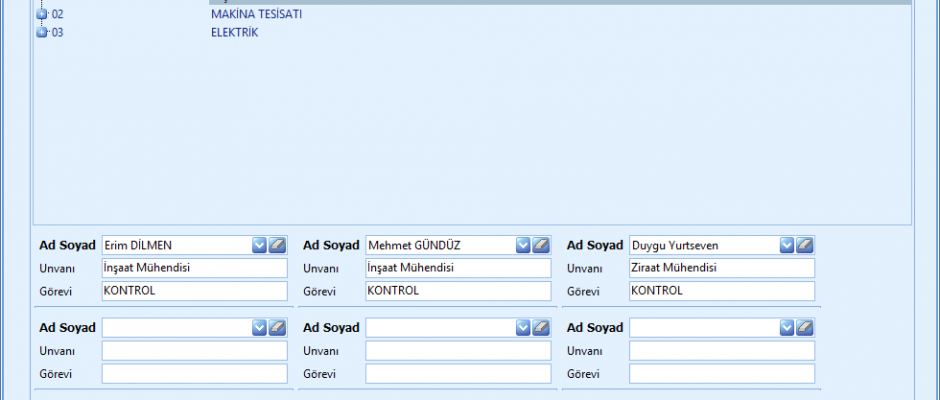
Task: Click eraser icon of lower-right empty Ad Soyad
Action: [x=805, y=328]
